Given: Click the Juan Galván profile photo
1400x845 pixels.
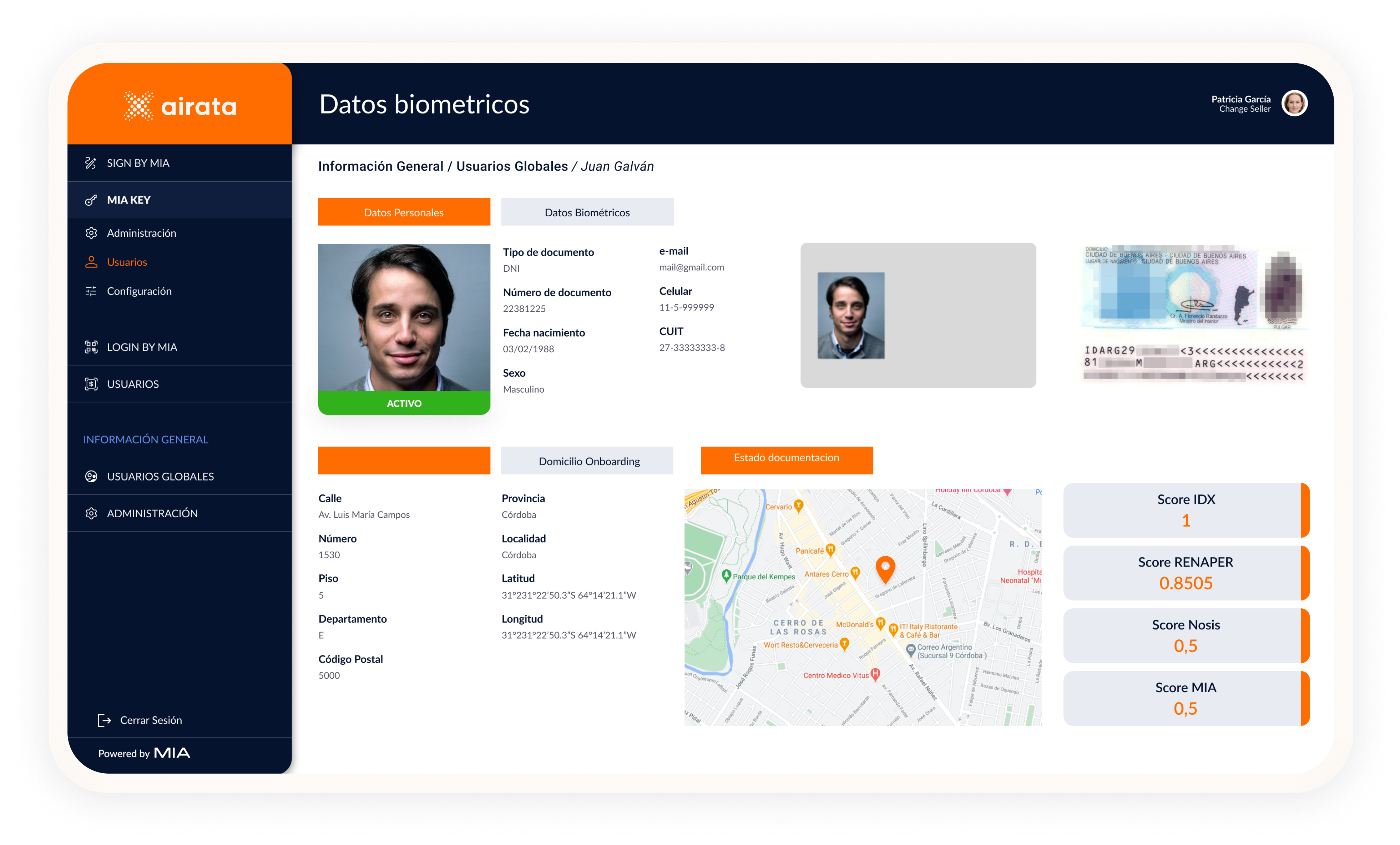Looking at the screenshot, I should click(x=404, y=318).
